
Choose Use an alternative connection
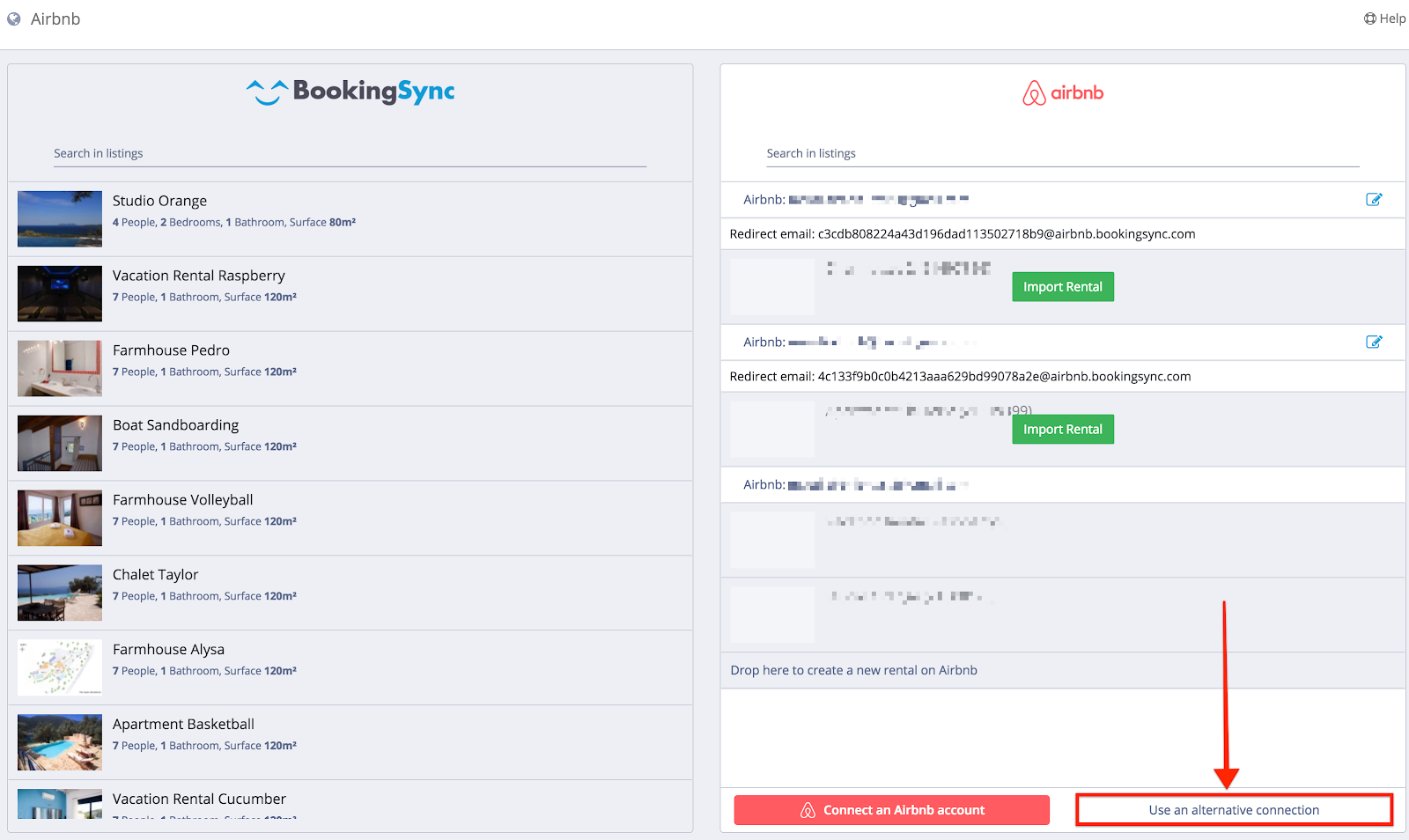[1234, 810]
